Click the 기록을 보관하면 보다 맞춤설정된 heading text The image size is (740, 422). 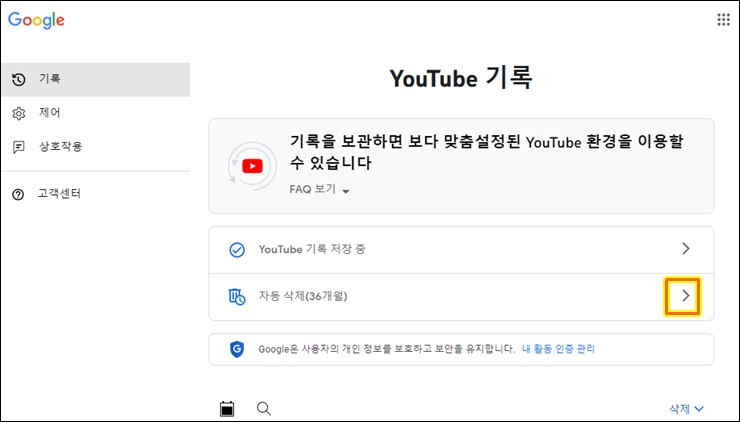tap(487, 152)
